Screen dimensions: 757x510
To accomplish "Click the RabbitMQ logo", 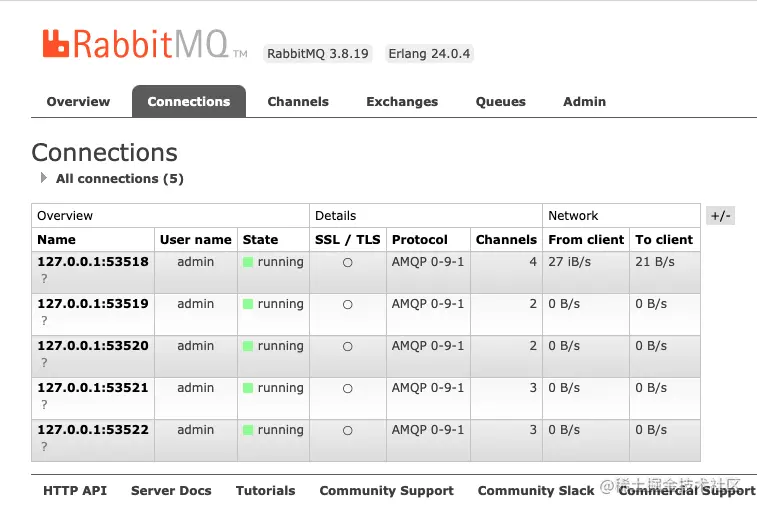I will pyautogui.click(x=144, y=44).
